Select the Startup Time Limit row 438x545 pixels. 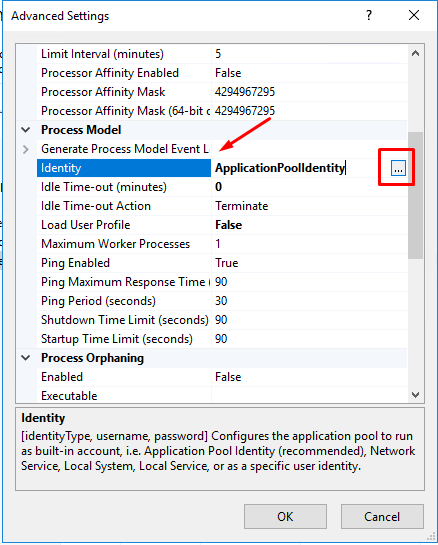pyautogui.click(x=222, y=339)
